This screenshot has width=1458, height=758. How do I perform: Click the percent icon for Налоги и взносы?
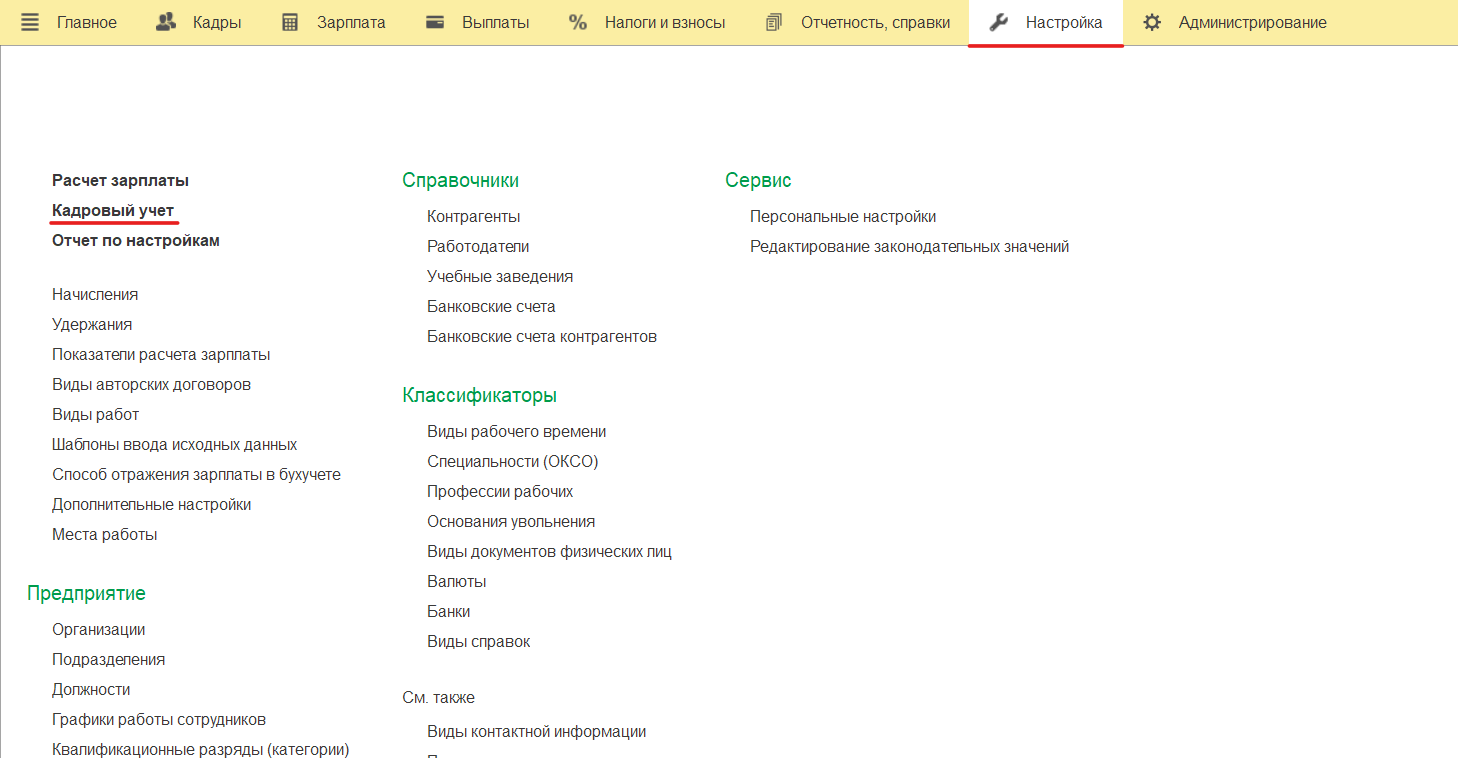coord(578,22)
